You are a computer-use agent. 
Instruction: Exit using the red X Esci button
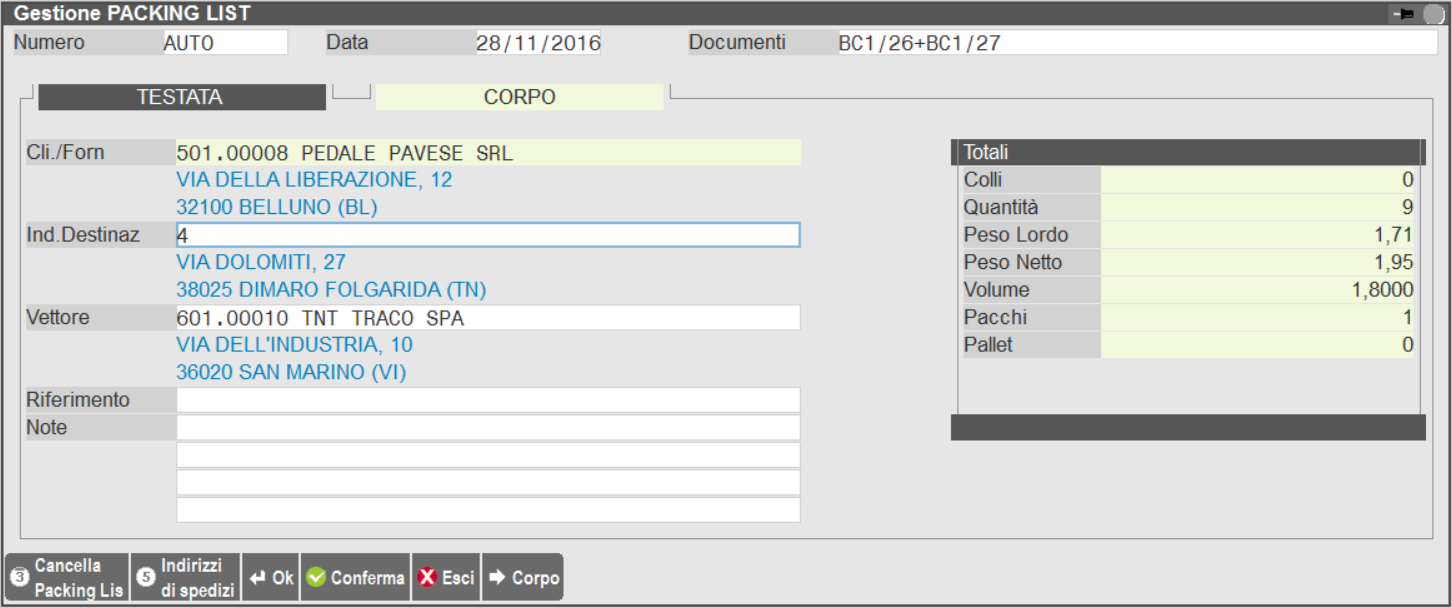coord(446,578)
